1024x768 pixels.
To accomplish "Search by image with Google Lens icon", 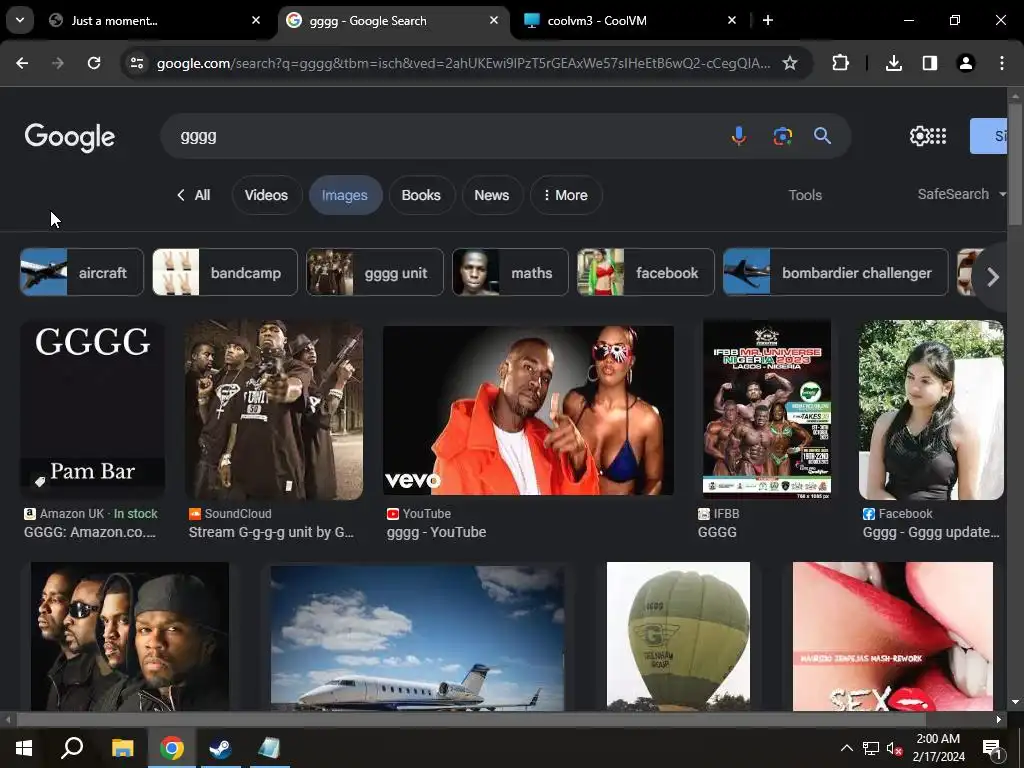I will 782,136.
